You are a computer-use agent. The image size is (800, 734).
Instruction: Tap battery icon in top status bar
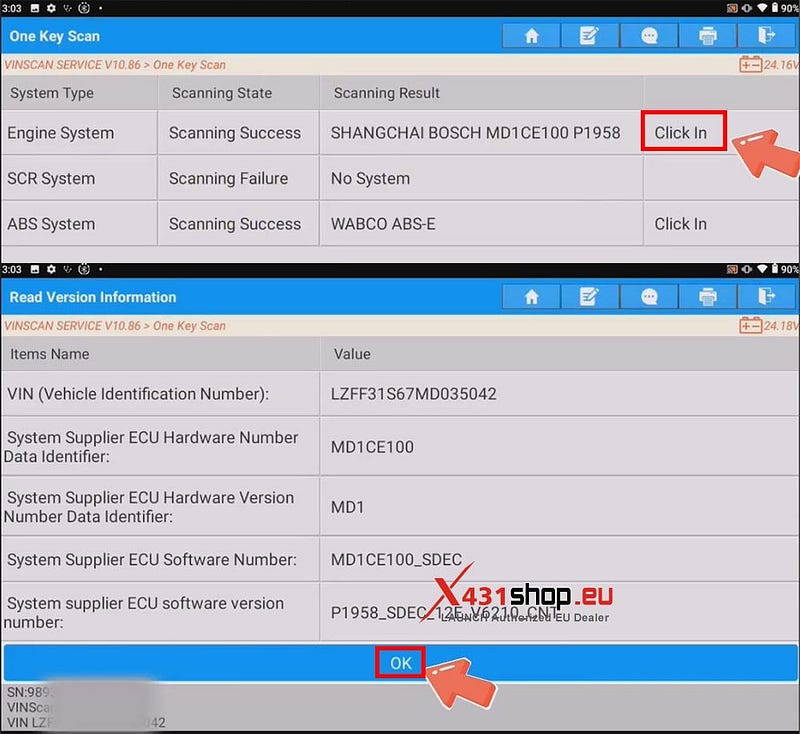click(774, 8)
